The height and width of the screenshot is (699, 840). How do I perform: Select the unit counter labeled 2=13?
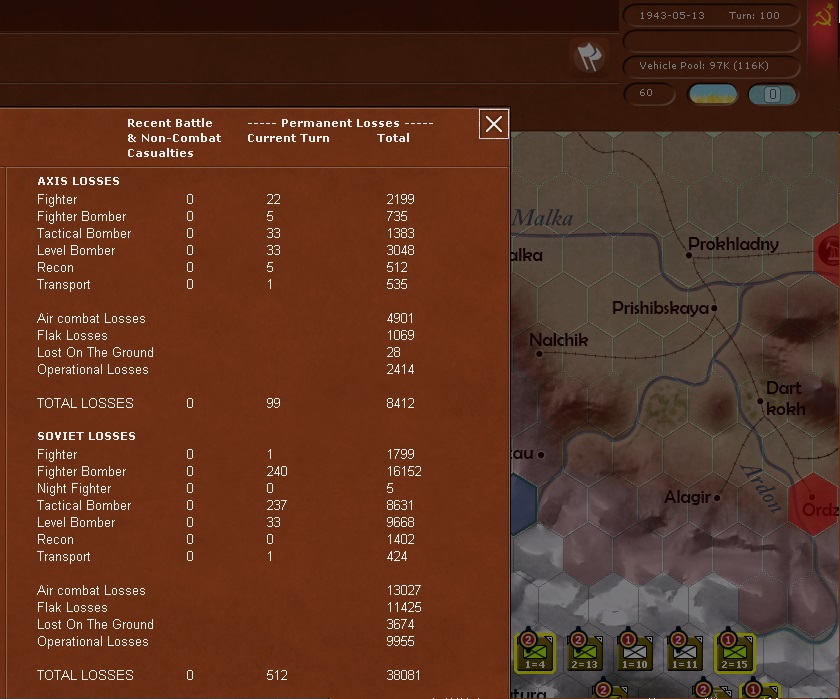tap(584, 652)
